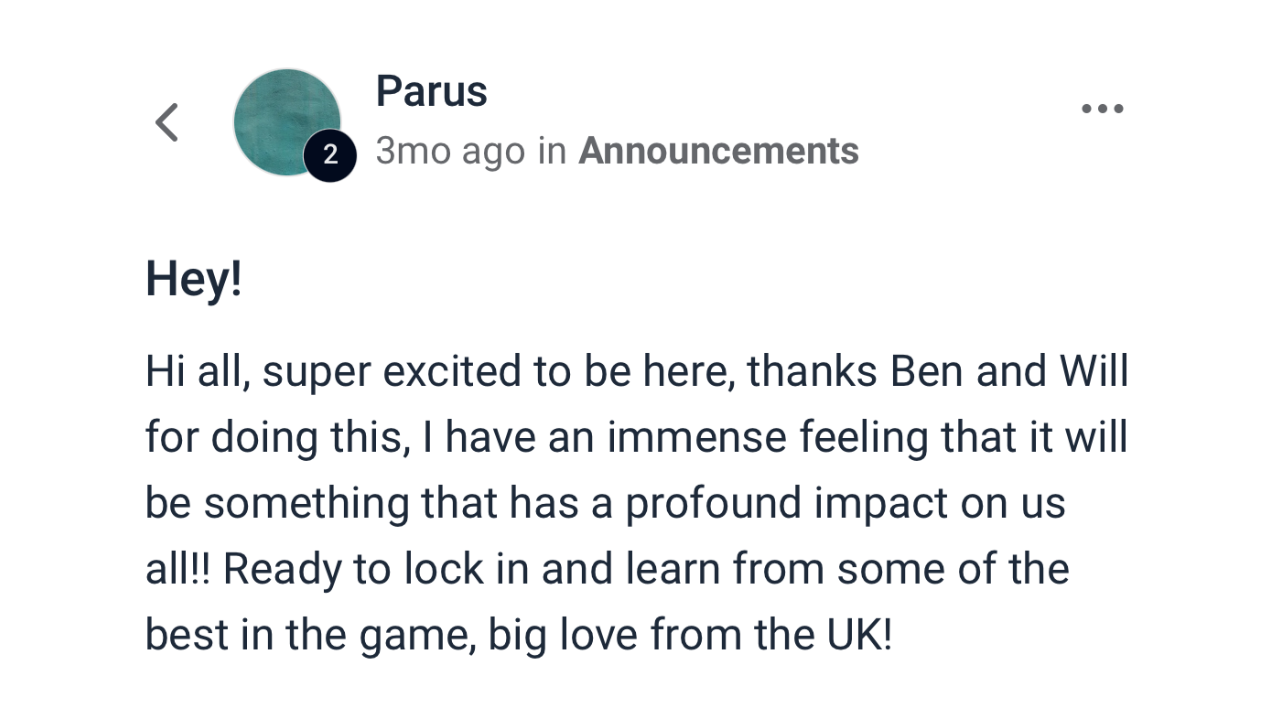
Task: Go back using the left chevron arrow
Action: pyautogui.click(x=167, y=122)
